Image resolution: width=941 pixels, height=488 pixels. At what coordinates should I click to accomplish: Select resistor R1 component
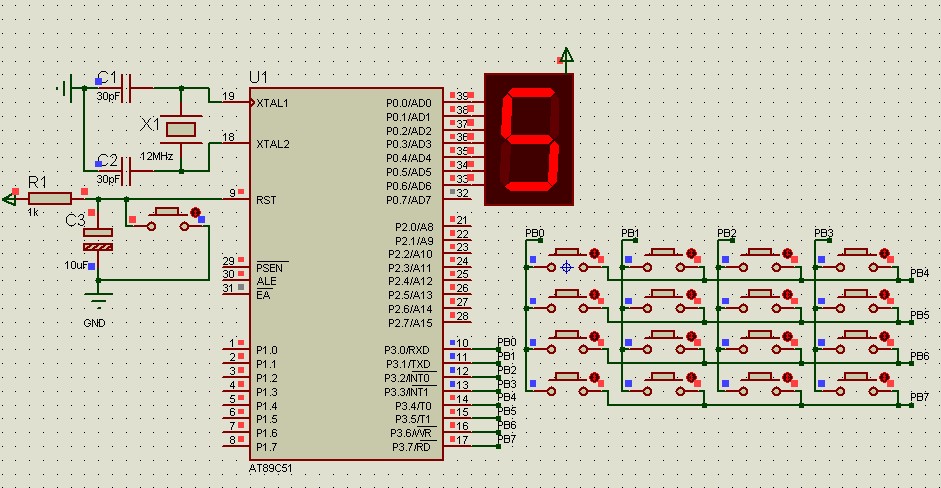pyautogui.click(x=49, y=198)
